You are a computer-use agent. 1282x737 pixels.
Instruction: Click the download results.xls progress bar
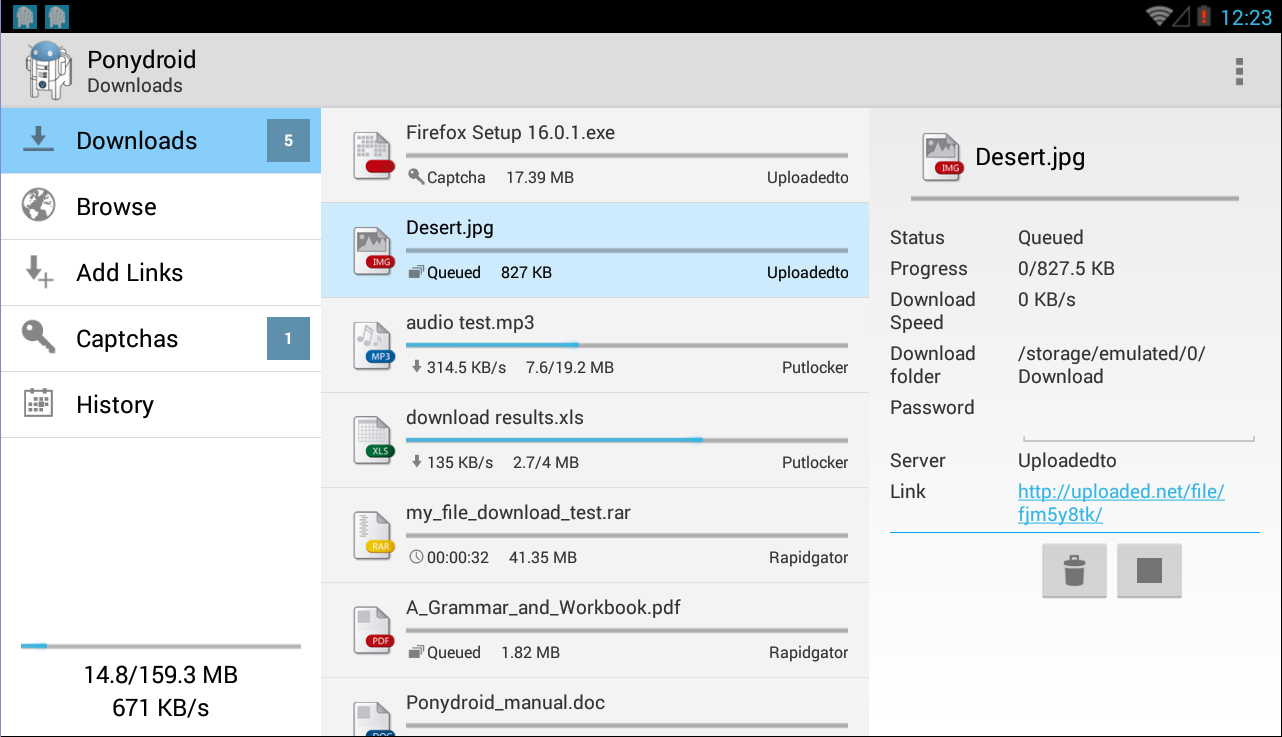pyautogui.click(x=627, y=440)
